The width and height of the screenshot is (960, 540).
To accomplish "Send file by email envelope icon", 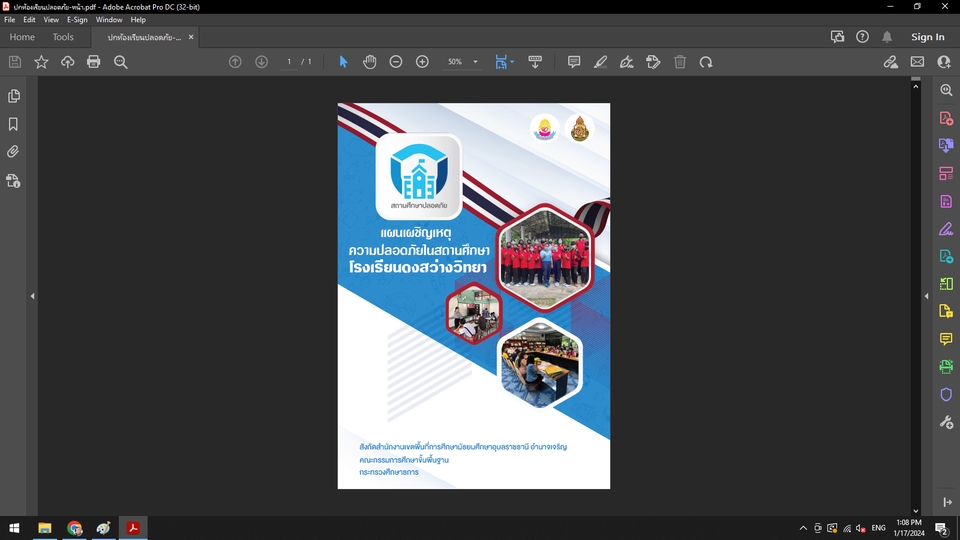I will pos(917,62).
